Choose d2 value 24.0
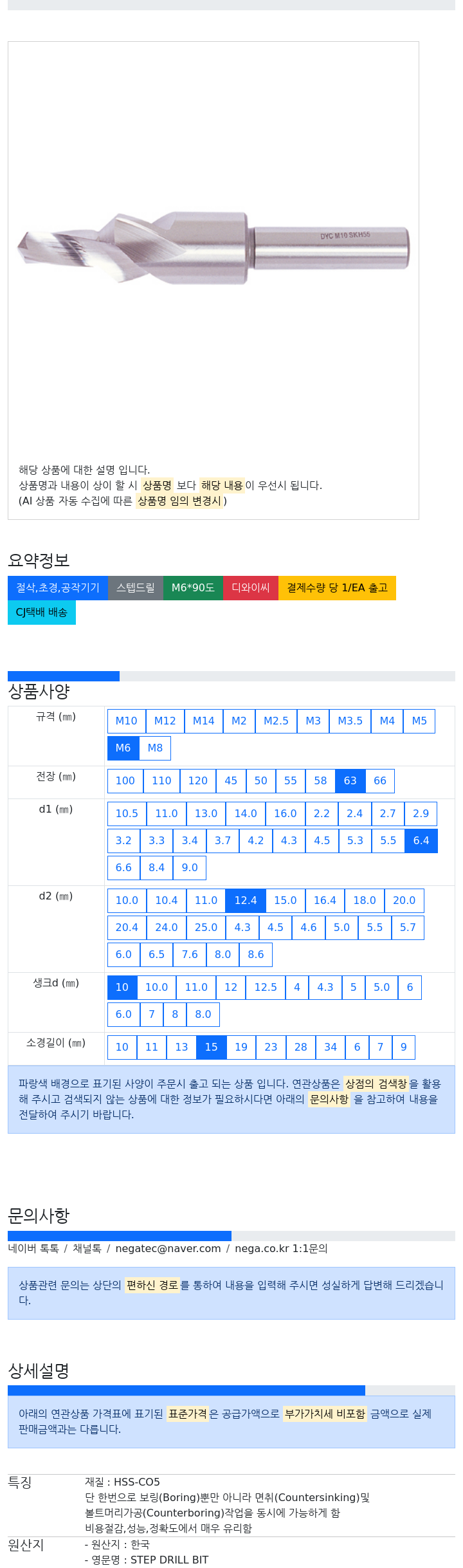The height and width of the screenshot is (1568, 463). pos(166,927)
